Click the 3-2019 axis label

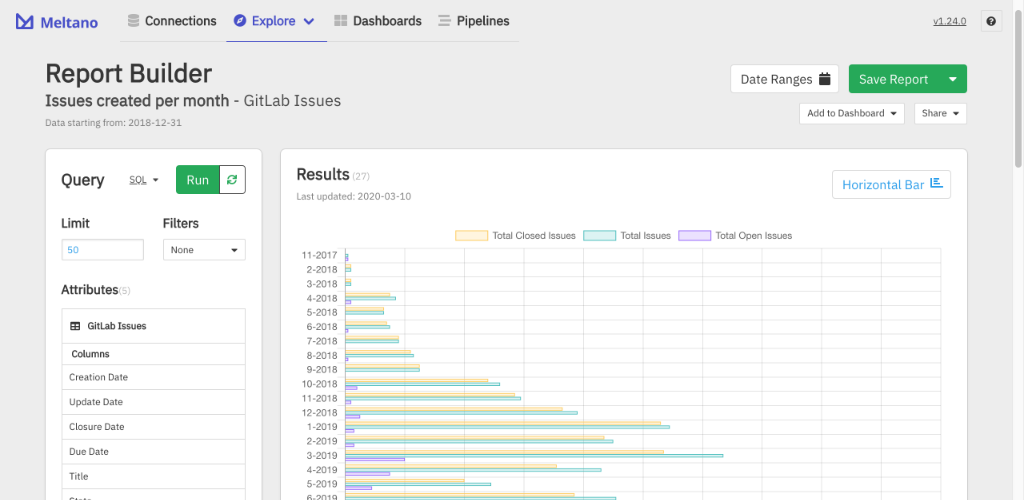click(323, 456)
